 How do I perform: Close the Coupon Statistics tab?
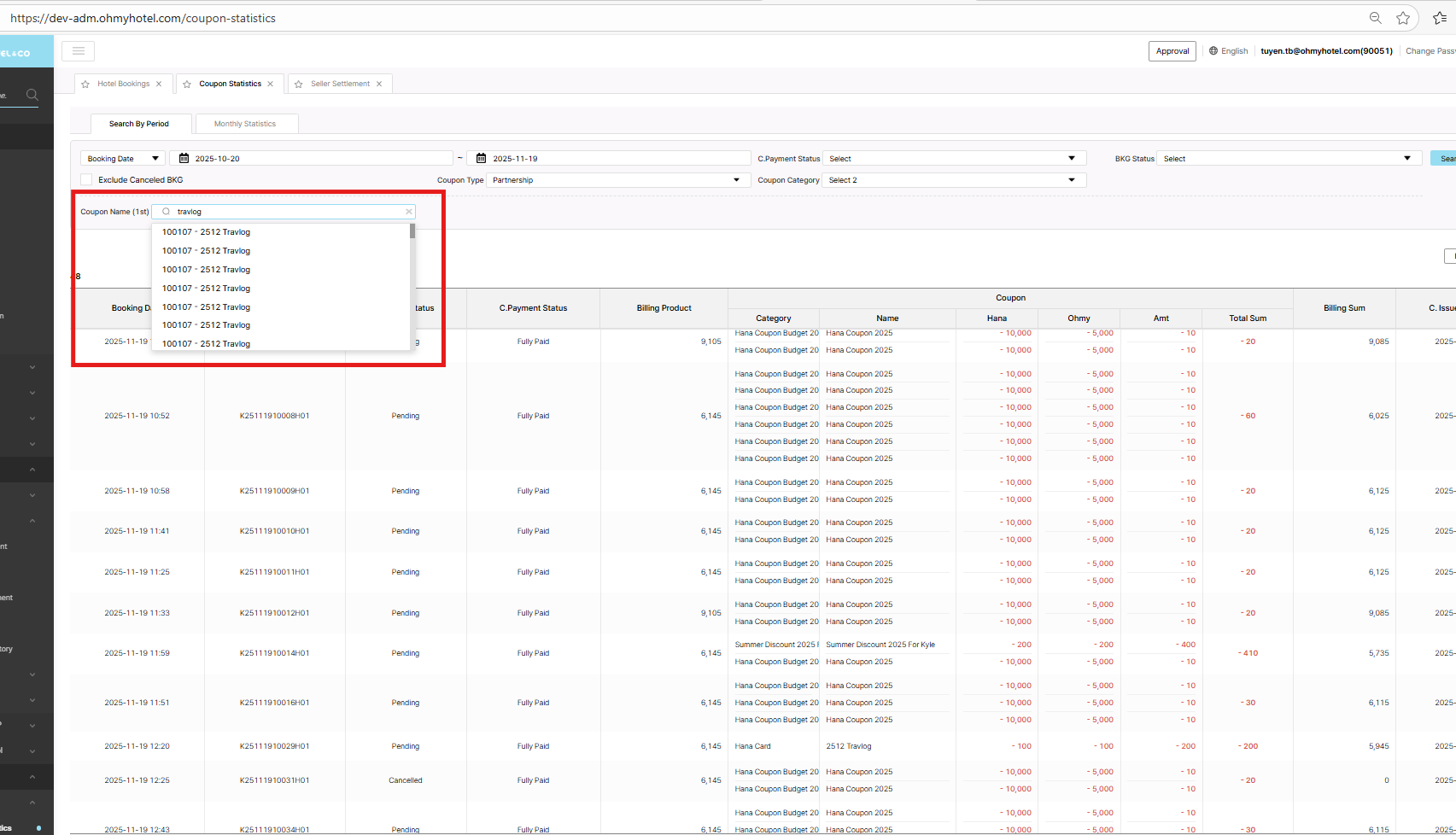271,84
